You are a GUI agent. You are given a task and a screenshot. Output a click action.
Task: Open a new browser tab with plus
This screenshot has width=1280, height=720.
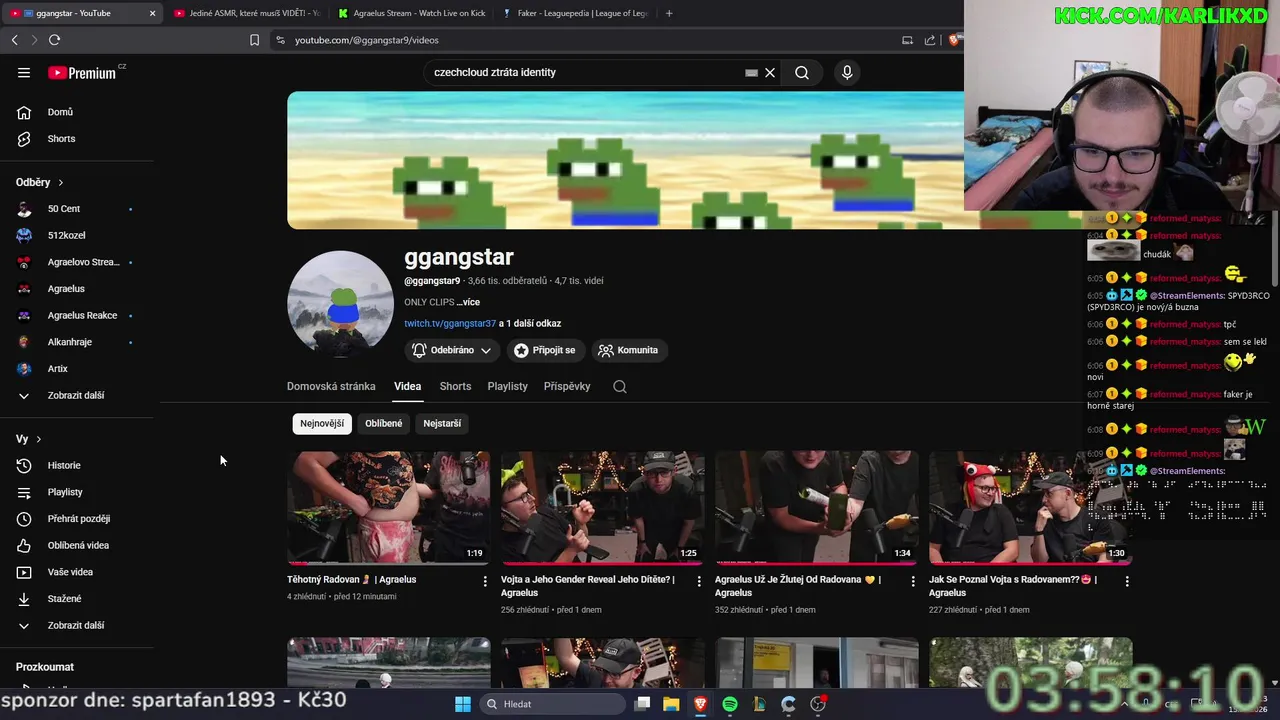[x=669, y=13]
